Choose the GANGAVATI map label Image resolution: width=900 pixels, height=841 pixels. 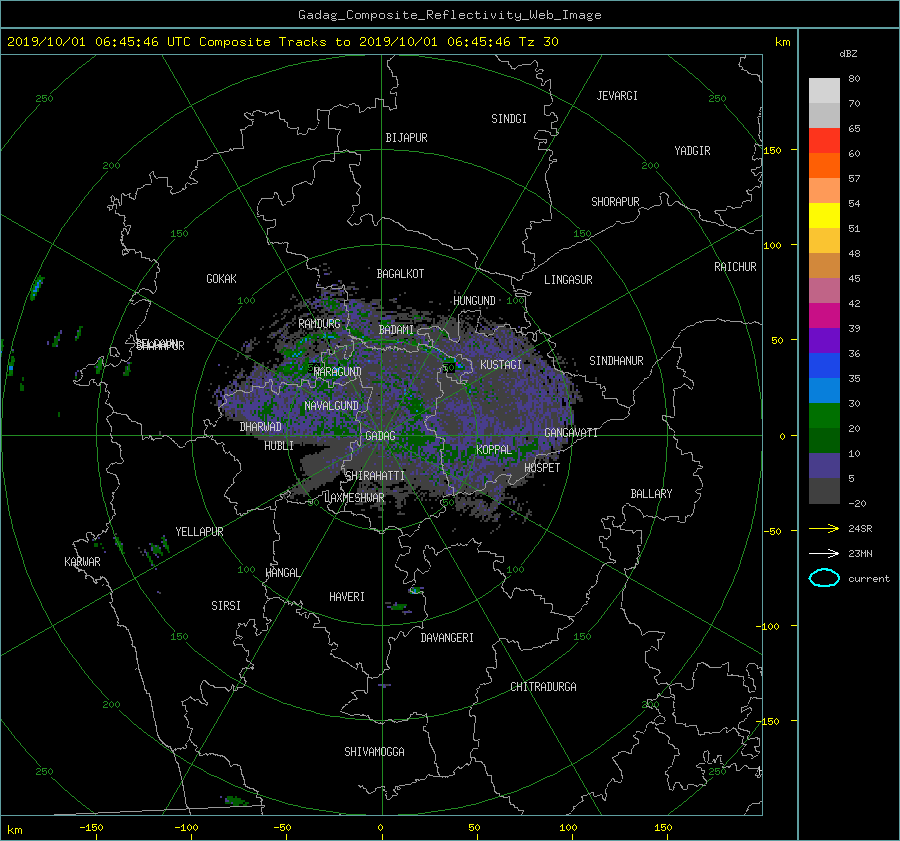(571, 433)
